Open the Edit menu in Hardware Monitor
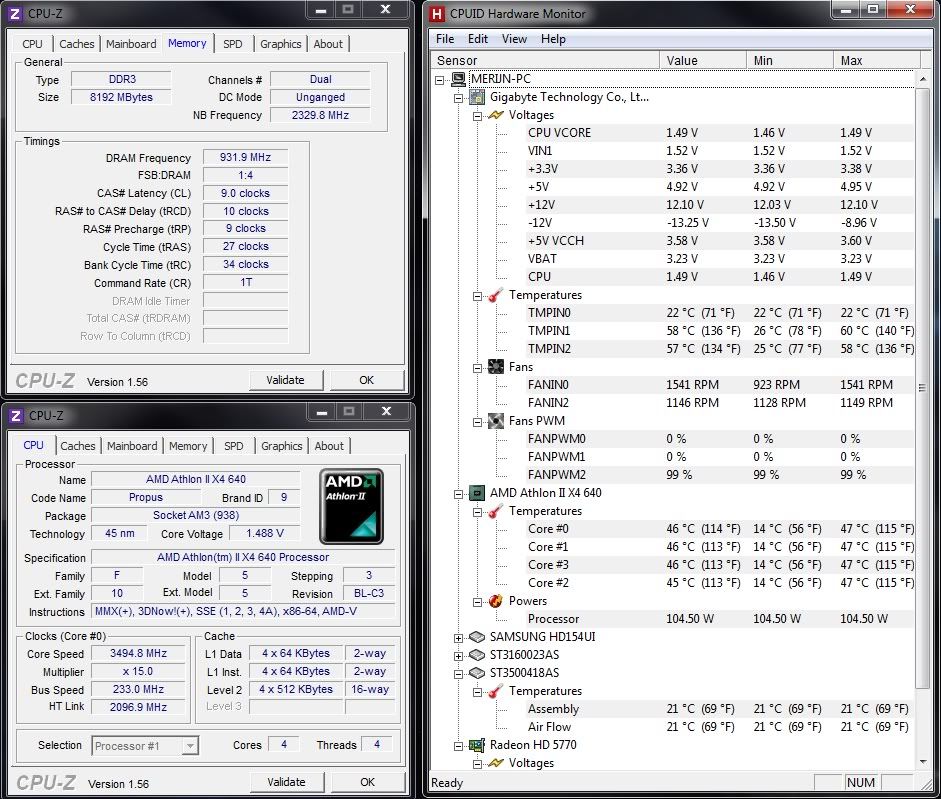This screenshot has width=941, height=799. (x=478, y=39)
